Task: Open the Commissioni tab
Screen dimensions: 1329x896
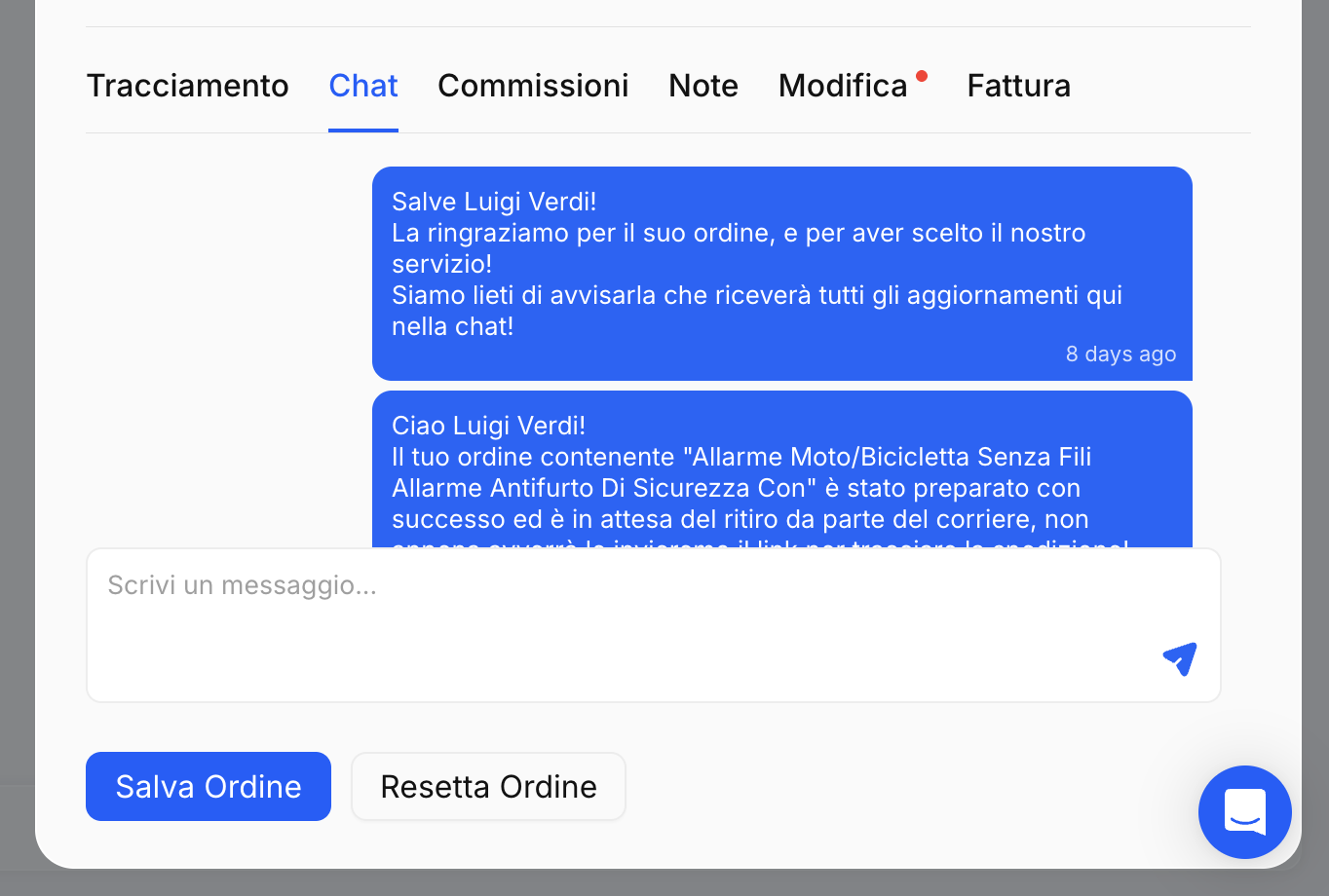Action: (x=533, y=86)
